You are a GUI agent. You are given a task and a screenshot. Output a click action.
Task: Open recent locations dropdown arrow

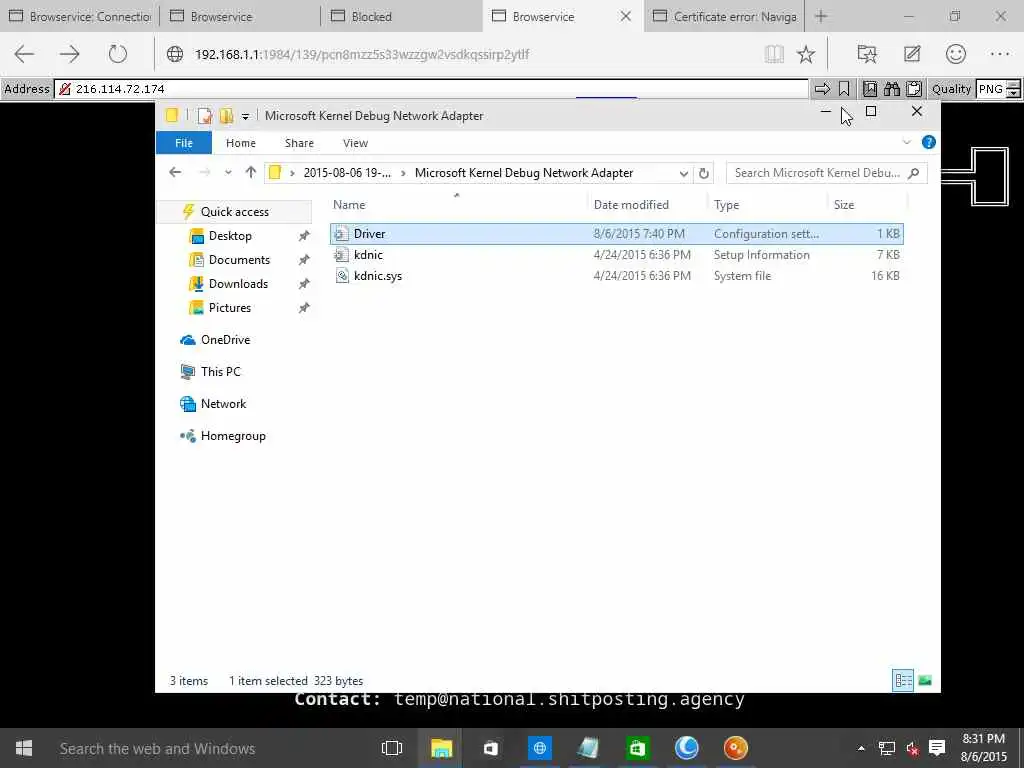coord(228,172)
